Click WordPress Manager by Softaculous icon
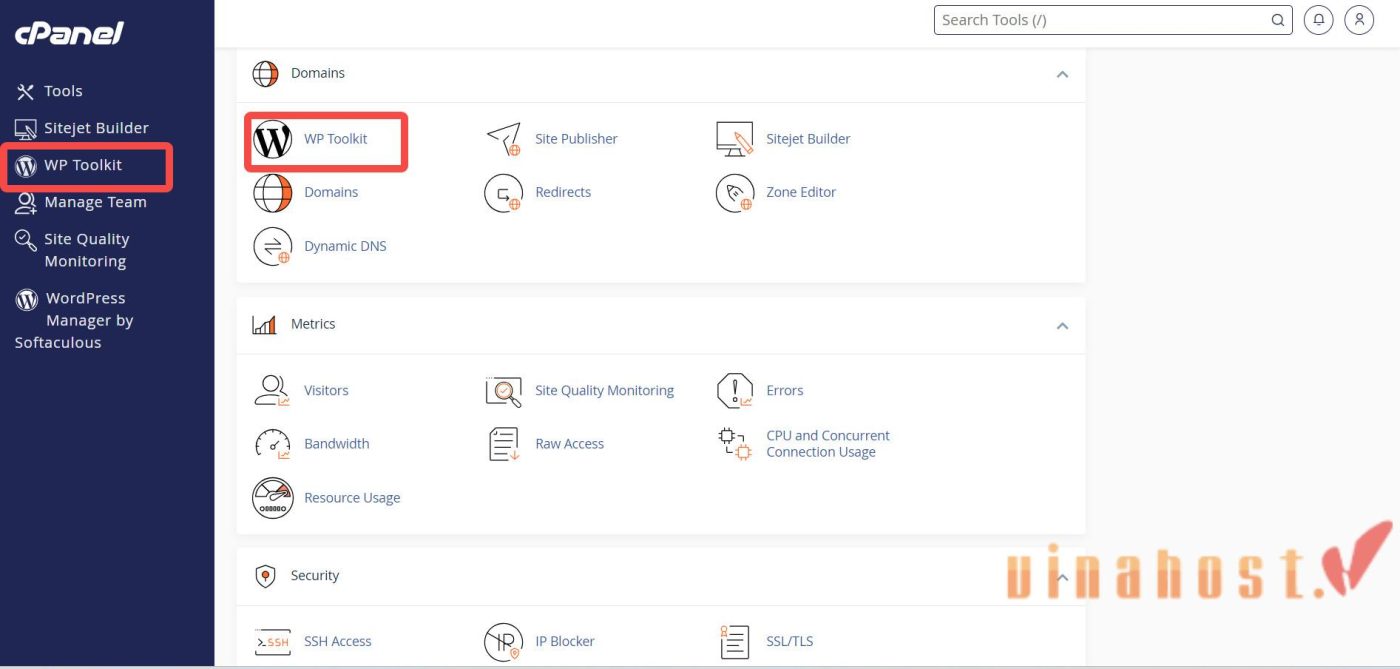The height and width of the screenshot is (669, 1400). point(27,299)
